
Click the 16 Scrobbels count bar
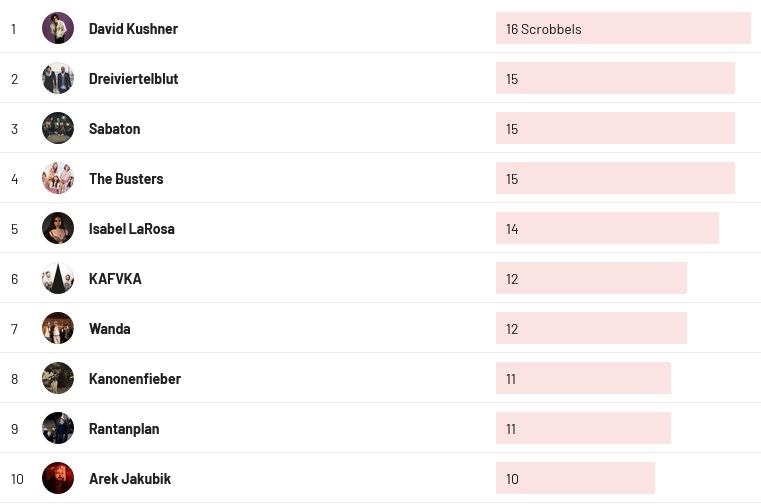click(x=623, y=28)
